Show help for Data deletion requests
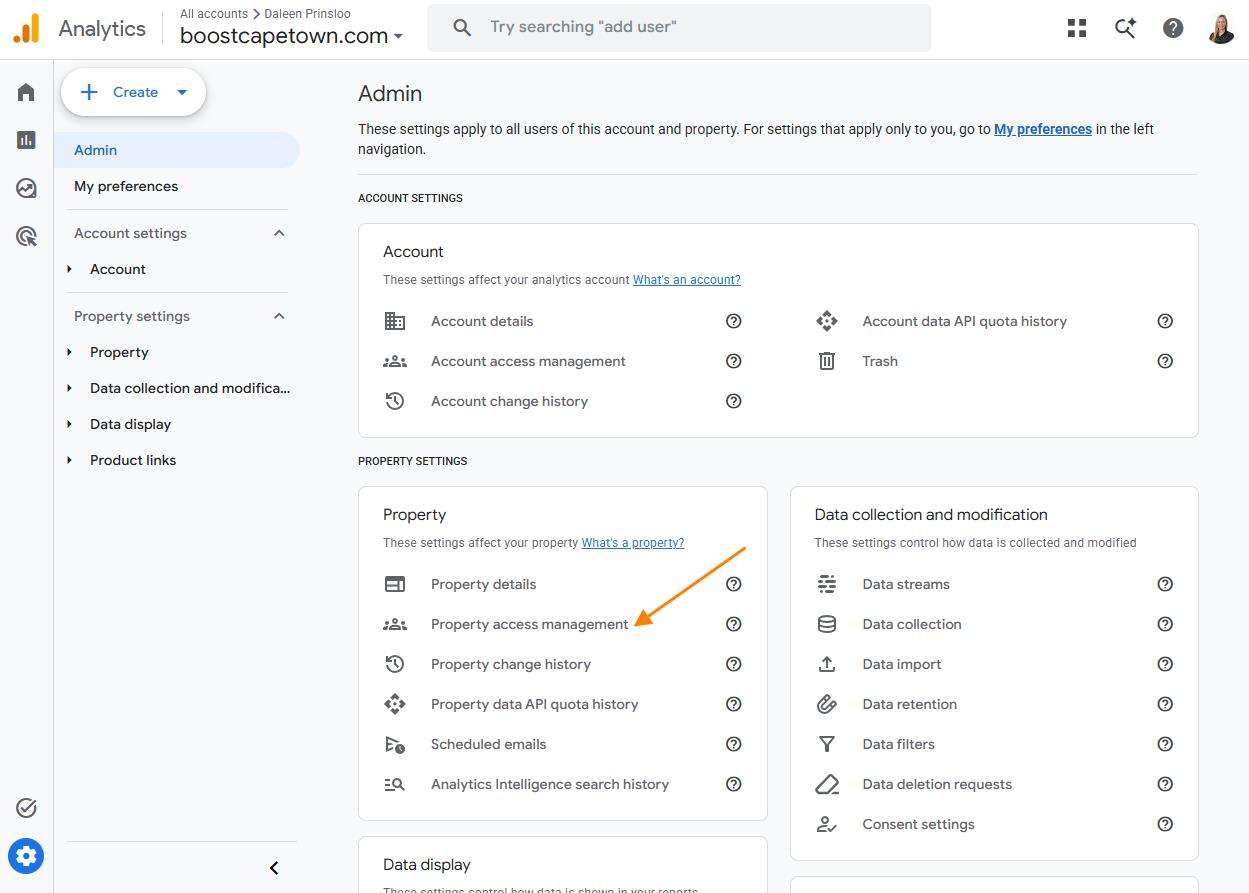 [1165, 784]
